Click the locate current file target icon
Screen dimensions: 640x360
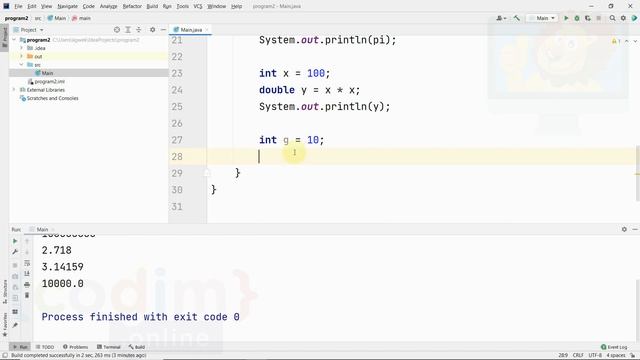point(117,30)
